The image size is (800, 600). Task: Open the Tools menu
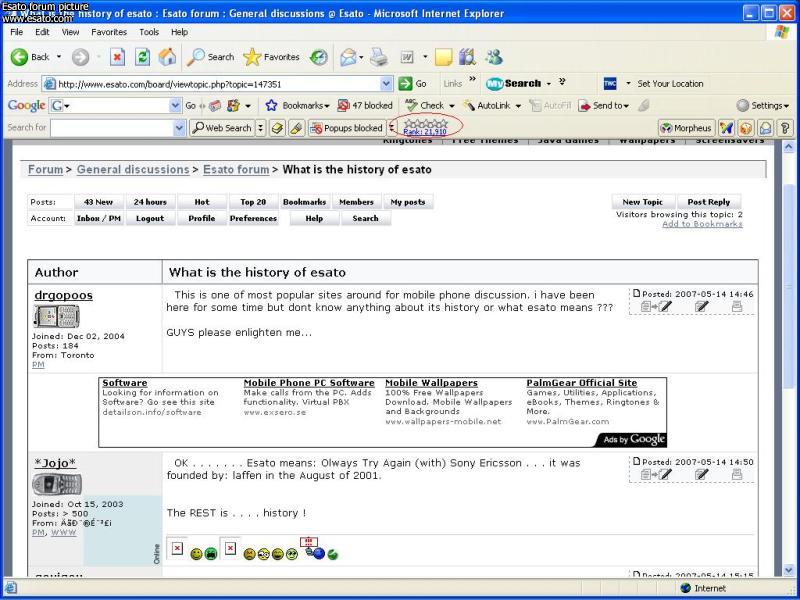coord(149,32)
